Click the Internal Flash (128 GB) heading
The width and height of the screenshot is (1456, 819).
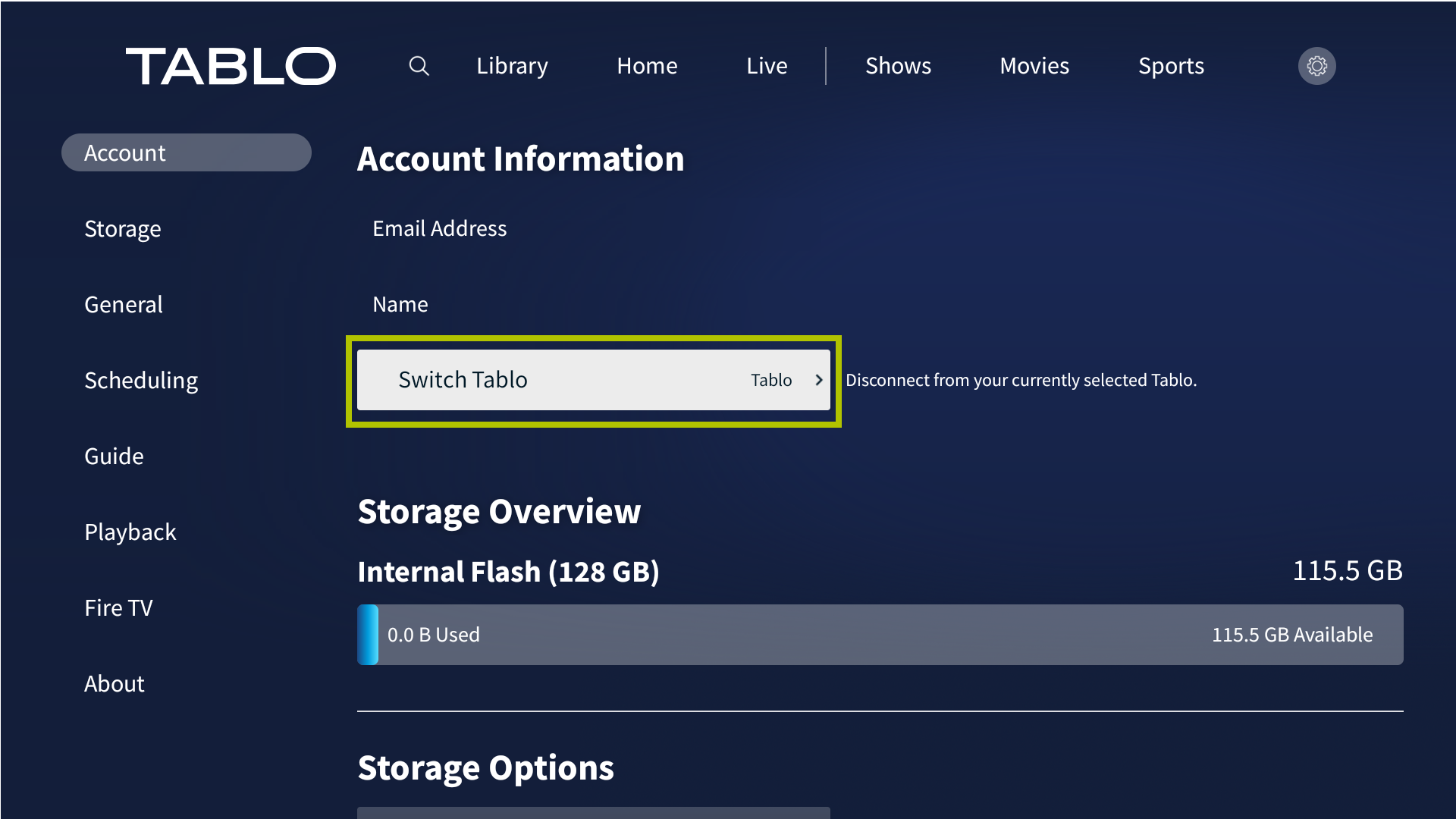pos(509,571)
